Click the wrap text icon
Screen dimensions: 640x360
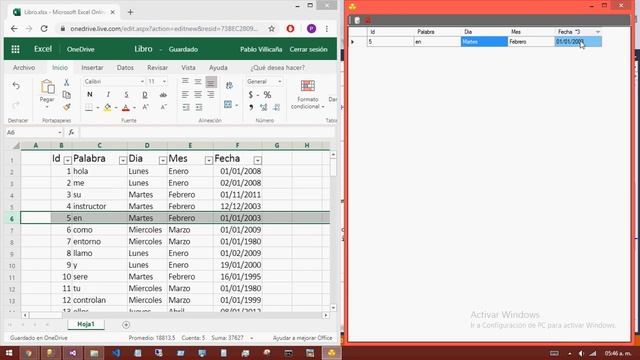(x=229, y=85)
